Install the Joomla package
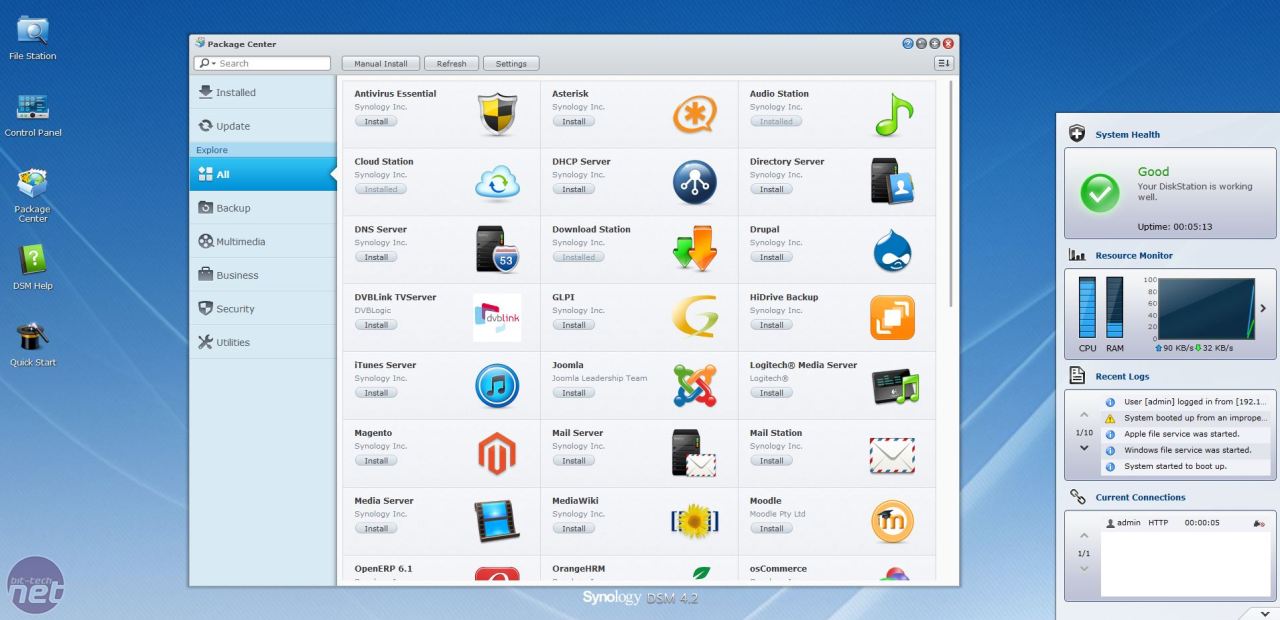Viewport: 1280px width, 620px height. pos(574,393)
